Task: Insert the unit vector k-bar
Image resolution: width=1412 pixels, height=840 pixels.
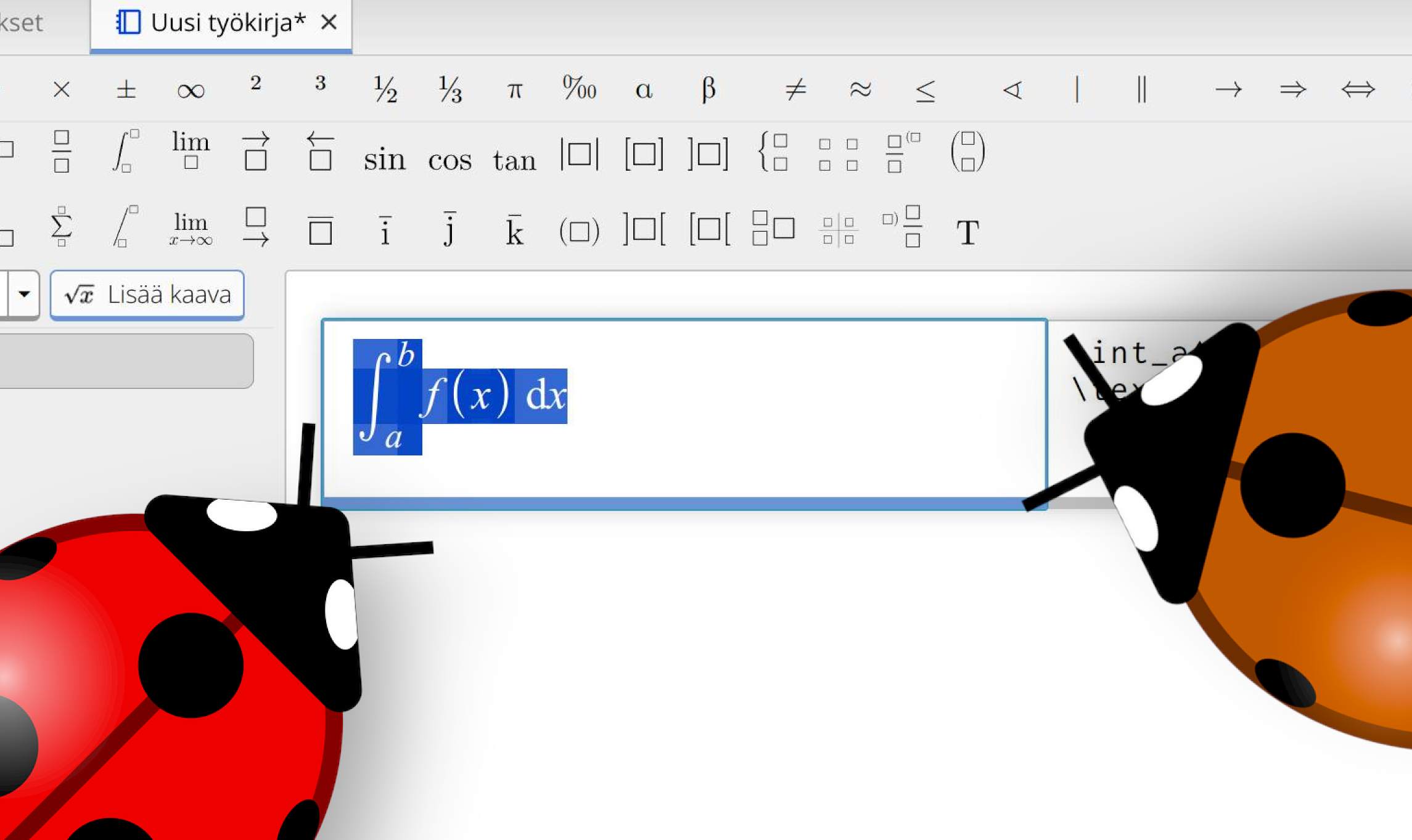Action: pyautogui.click(x=515, y=230)
